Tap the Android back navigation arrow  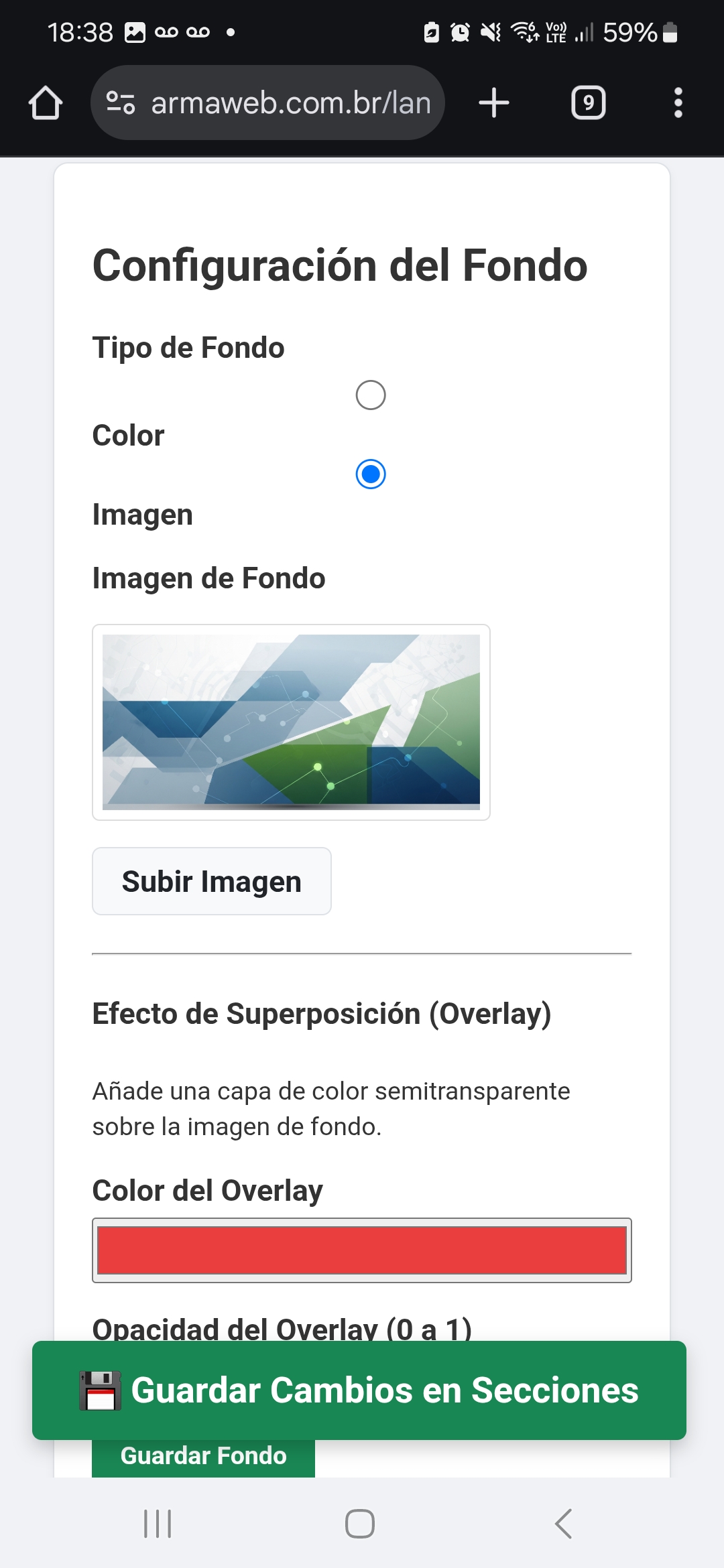point(564,1523)
